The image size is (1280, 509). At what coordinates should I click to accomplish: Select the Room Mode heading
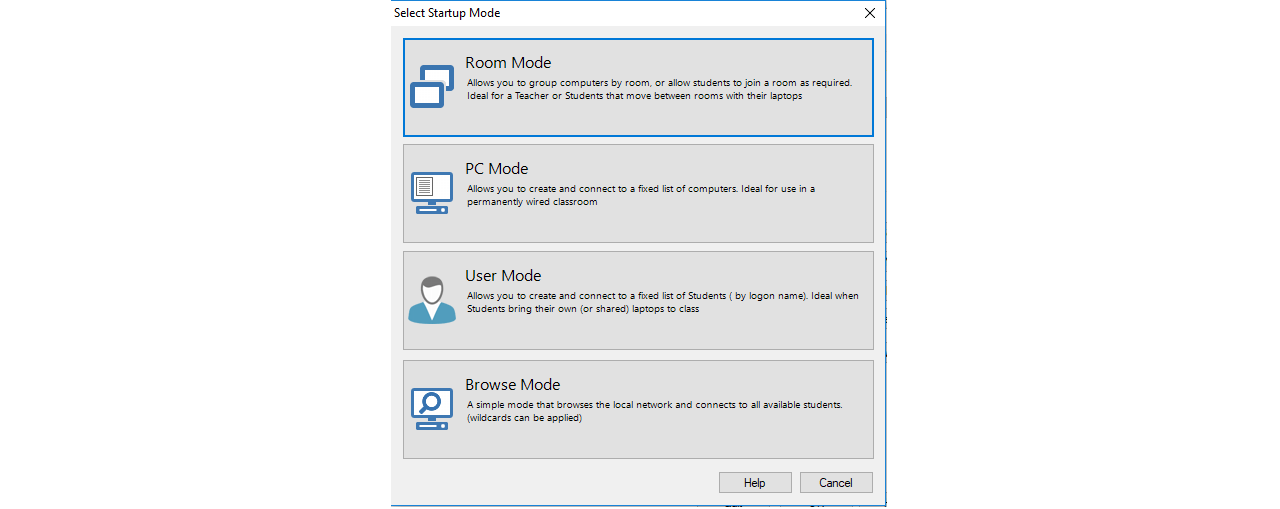(x=508, y=63)
